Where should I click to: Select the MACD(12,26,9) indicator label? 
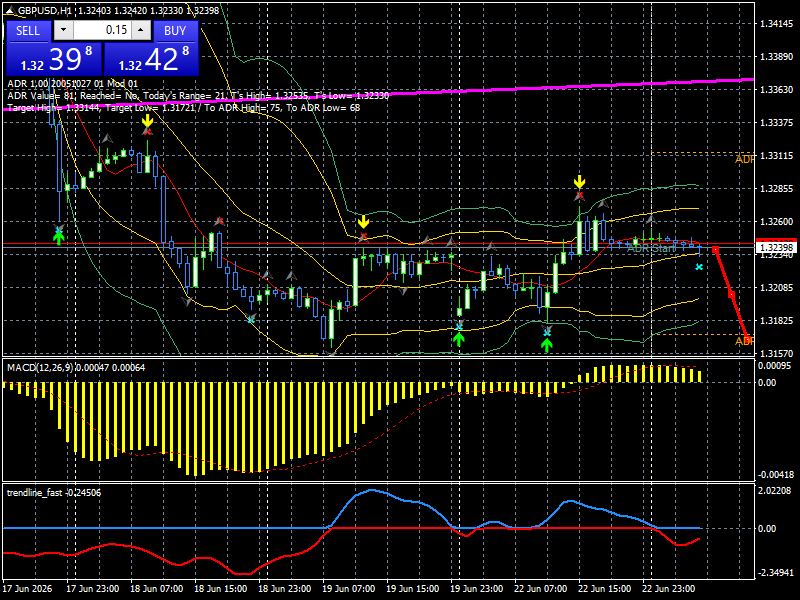76,367
